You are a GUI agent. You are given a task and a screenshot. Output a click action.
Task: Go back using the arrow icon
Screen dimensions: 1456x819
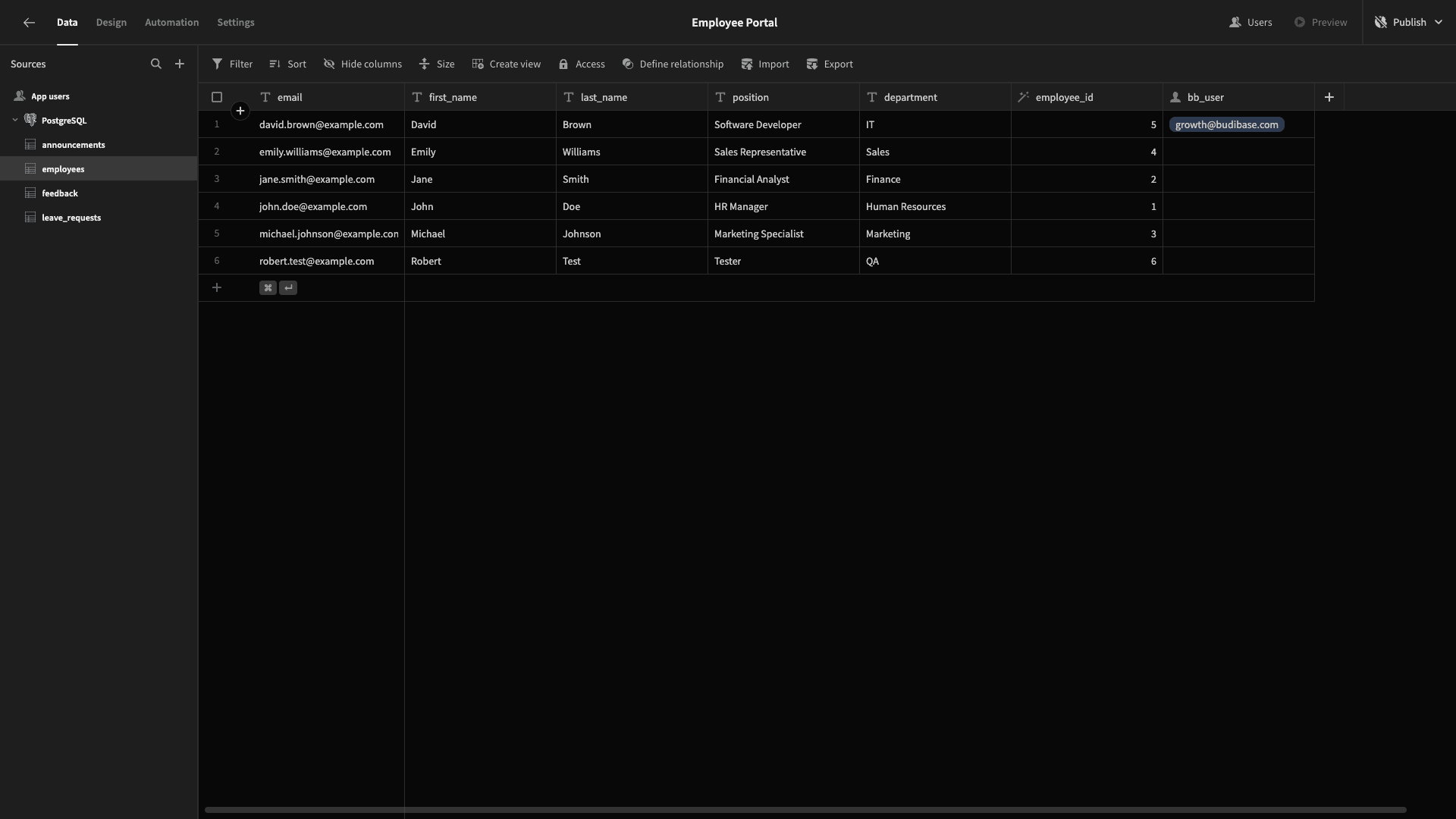click(29, 23)
